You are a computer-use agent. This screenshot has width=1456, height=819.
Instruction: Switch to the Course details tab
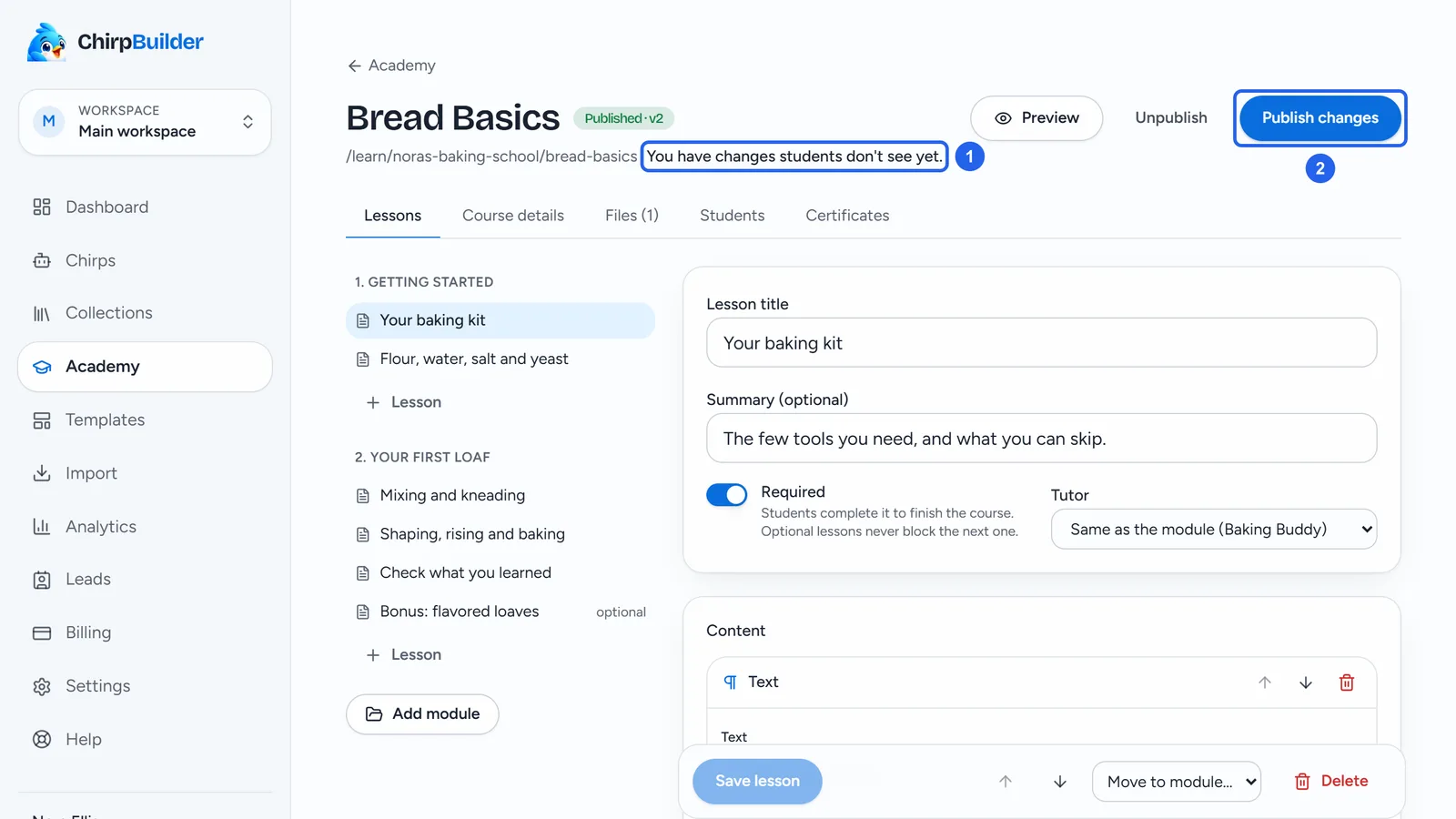513,216
